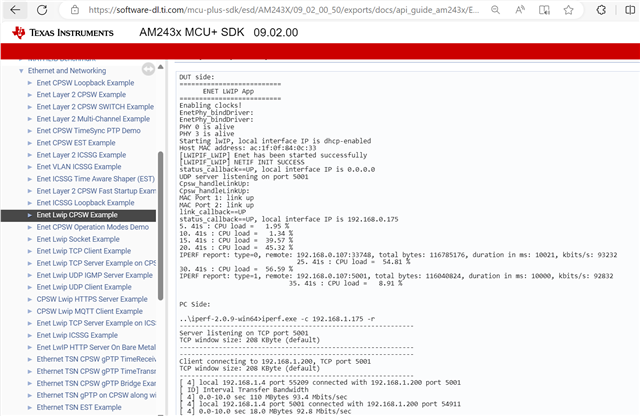The height and width of the screenshot is (416, 640).
Task: Open CPSW Lwip MQTT Client Example
Action: 89,311
